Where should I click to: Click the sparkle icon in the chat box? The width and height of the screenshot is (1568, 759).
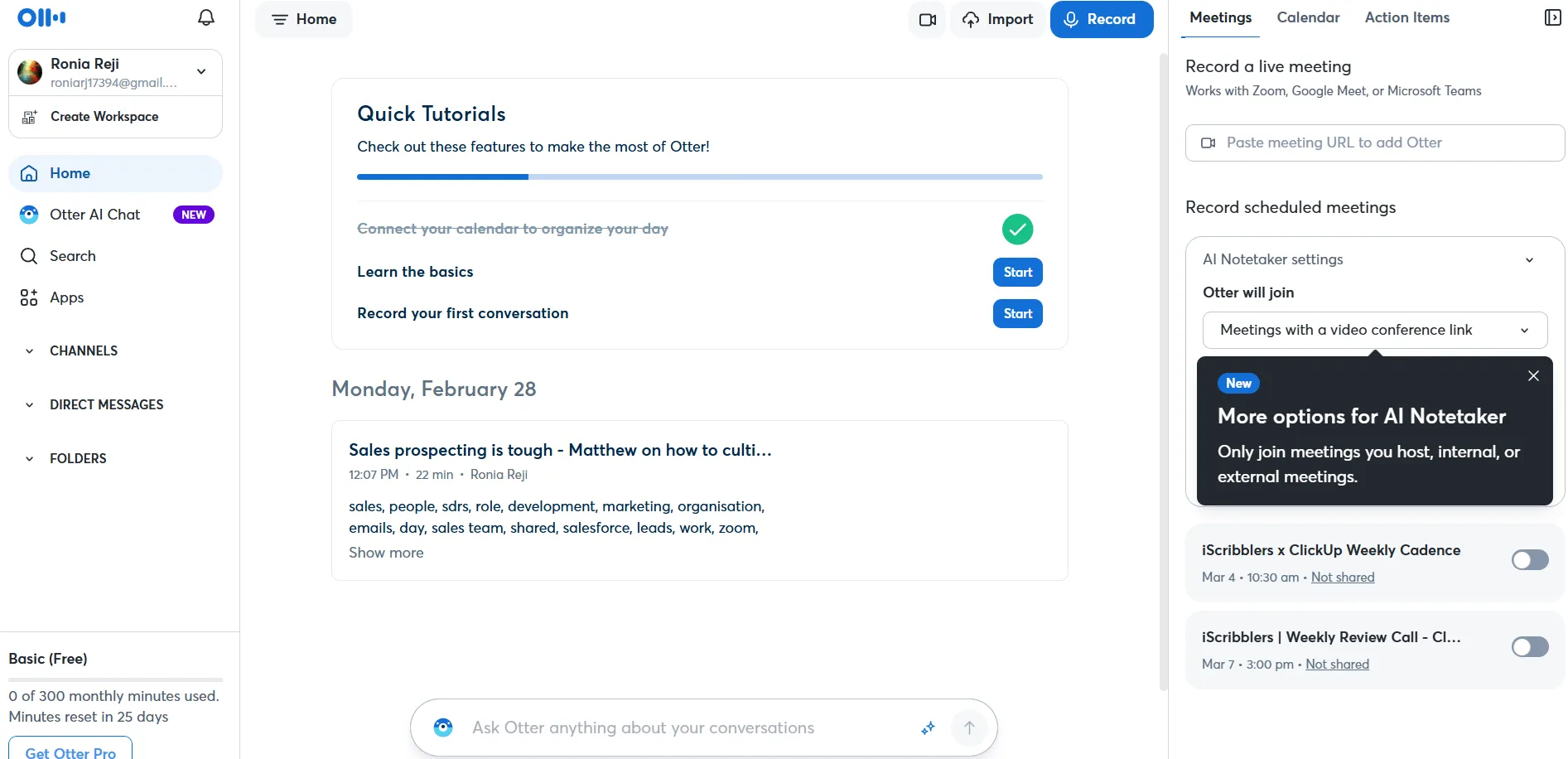pos(928,728)
